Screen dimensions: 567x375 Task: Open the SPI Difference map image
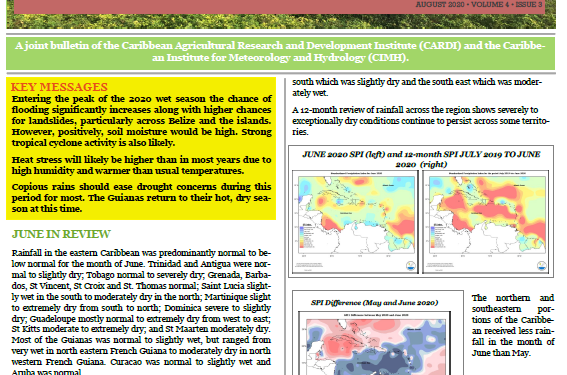[x=374, y=343]
